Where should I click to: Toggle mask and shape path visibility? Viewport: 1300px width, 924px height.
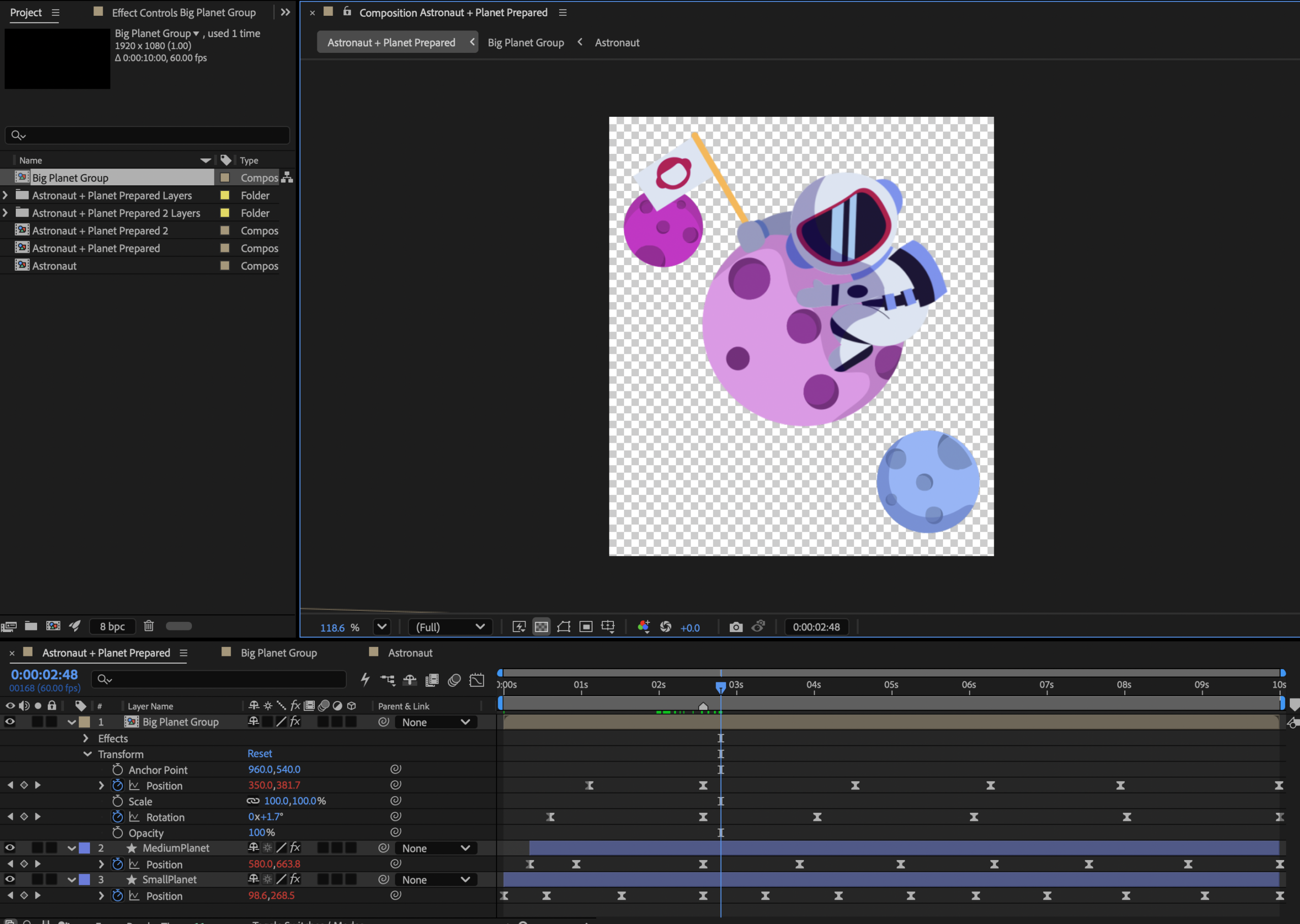pos(563,627)
